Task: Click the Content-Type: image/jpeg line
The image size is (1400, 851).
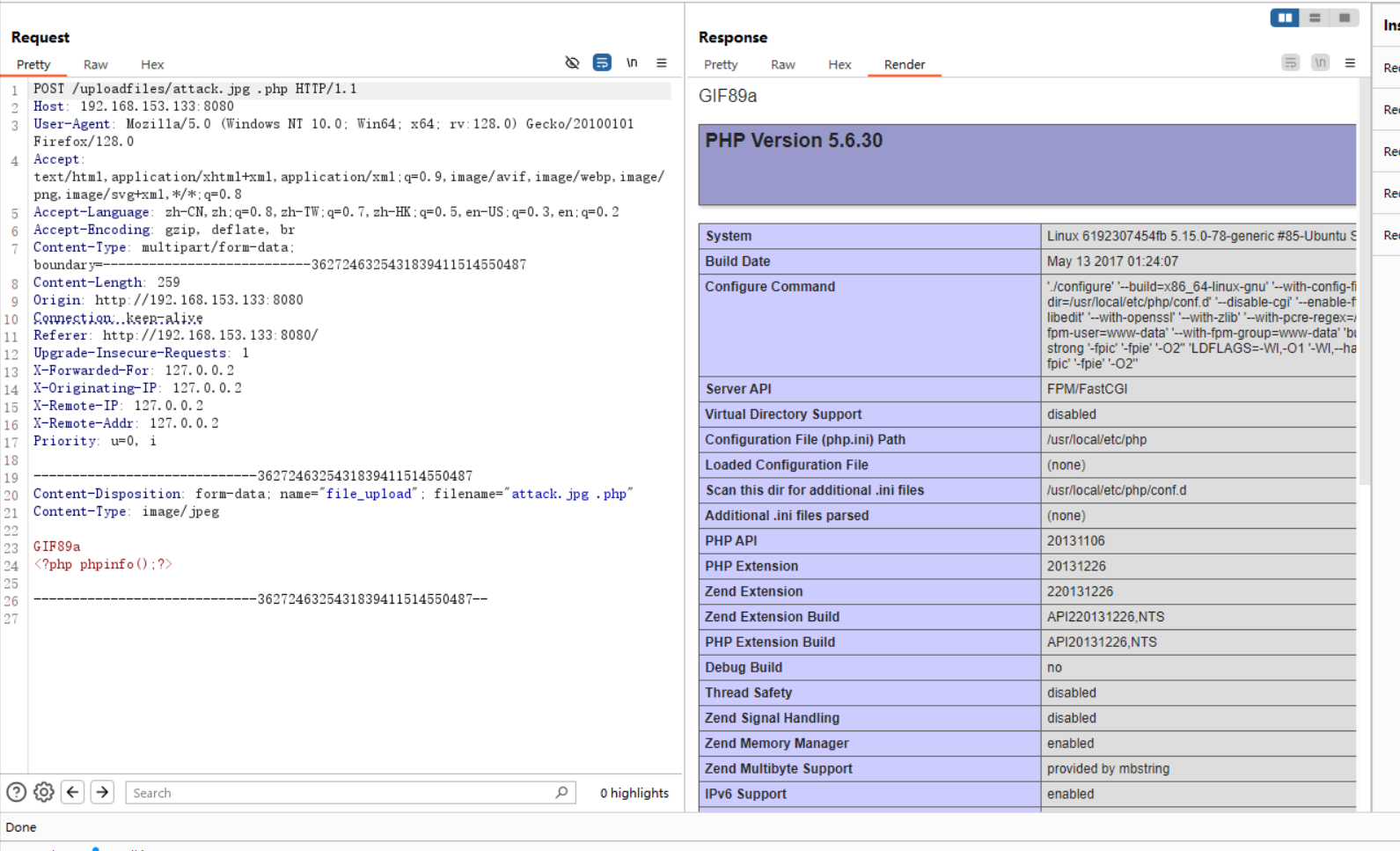Action: (126, 511)
